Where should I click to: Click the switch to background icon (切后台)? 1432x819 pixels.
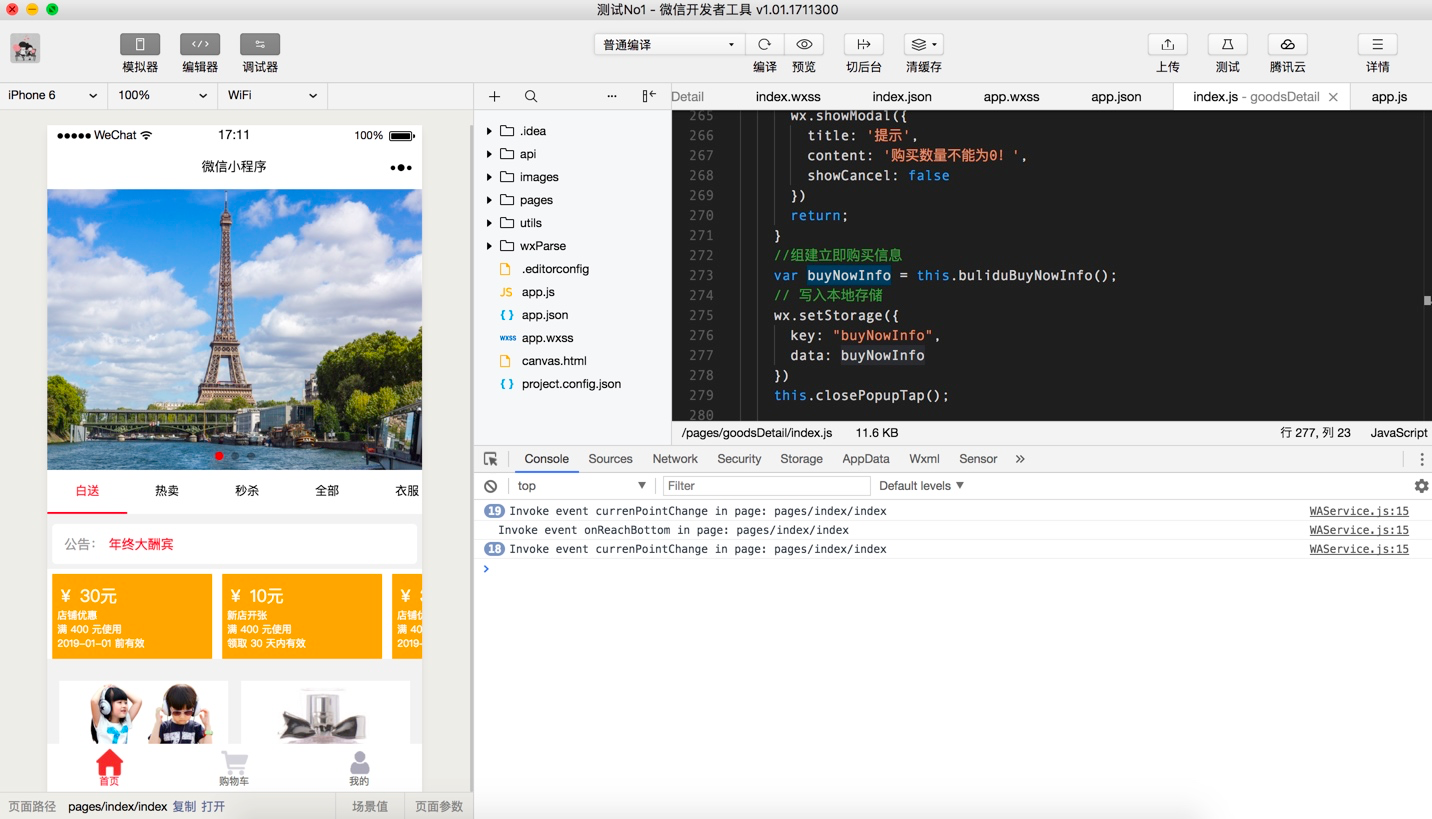[x=864, y=45]
